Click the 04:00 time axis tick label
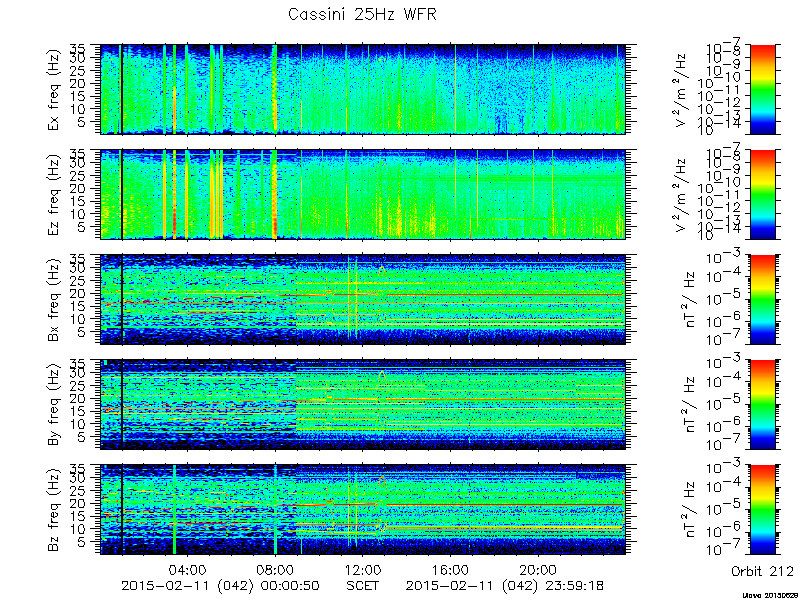 click(x=188, y=569)
